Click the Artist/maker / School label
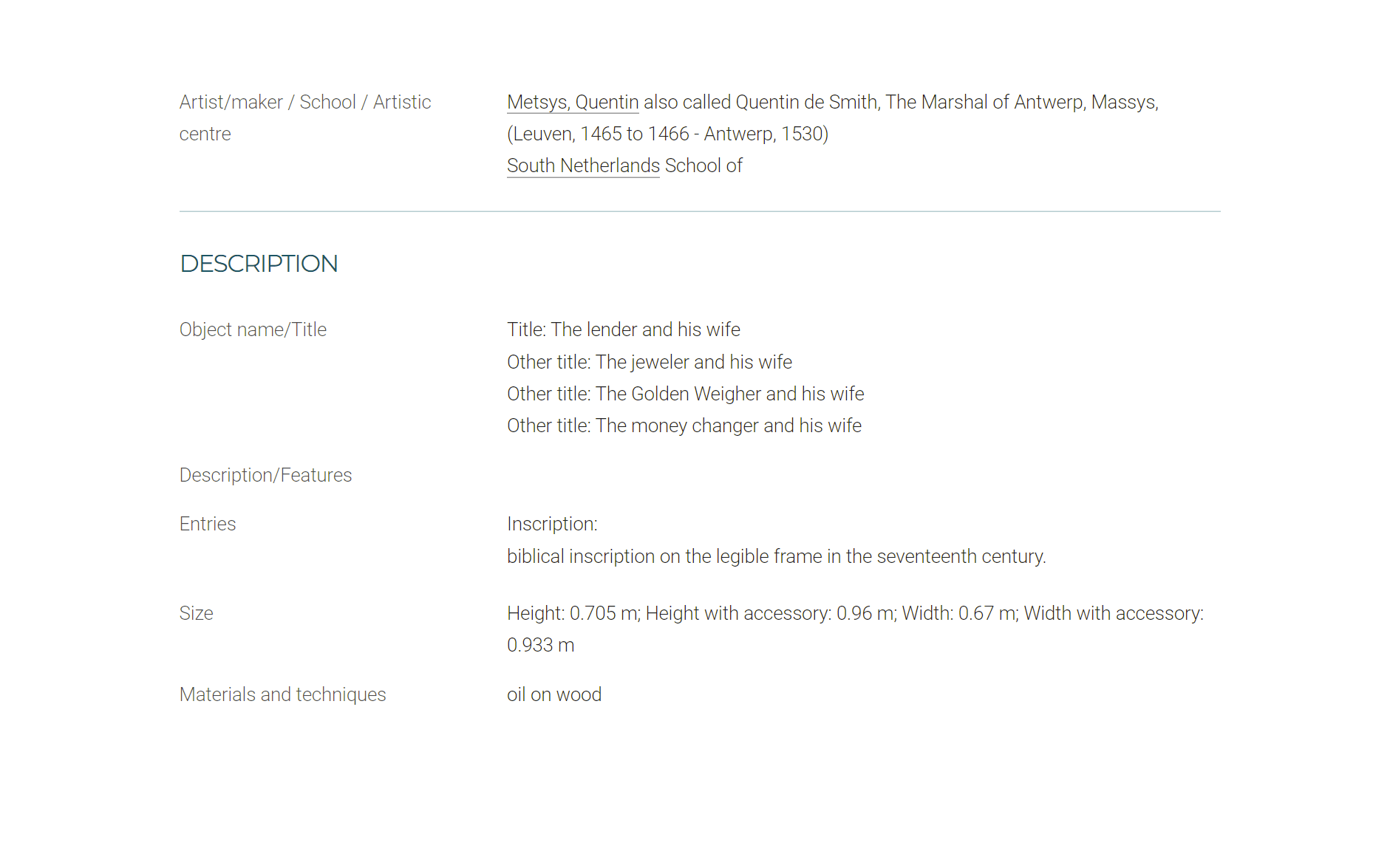The image size is (1373, 868). pos(305,118)
